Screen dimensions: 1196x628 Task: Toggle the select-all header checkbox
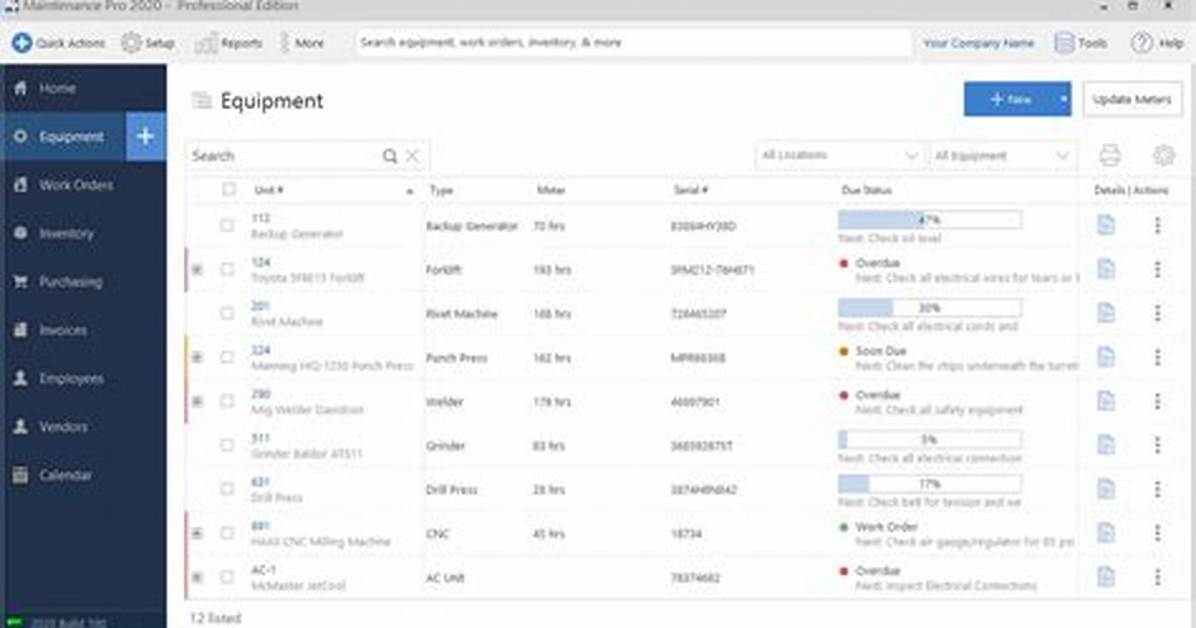229,188
